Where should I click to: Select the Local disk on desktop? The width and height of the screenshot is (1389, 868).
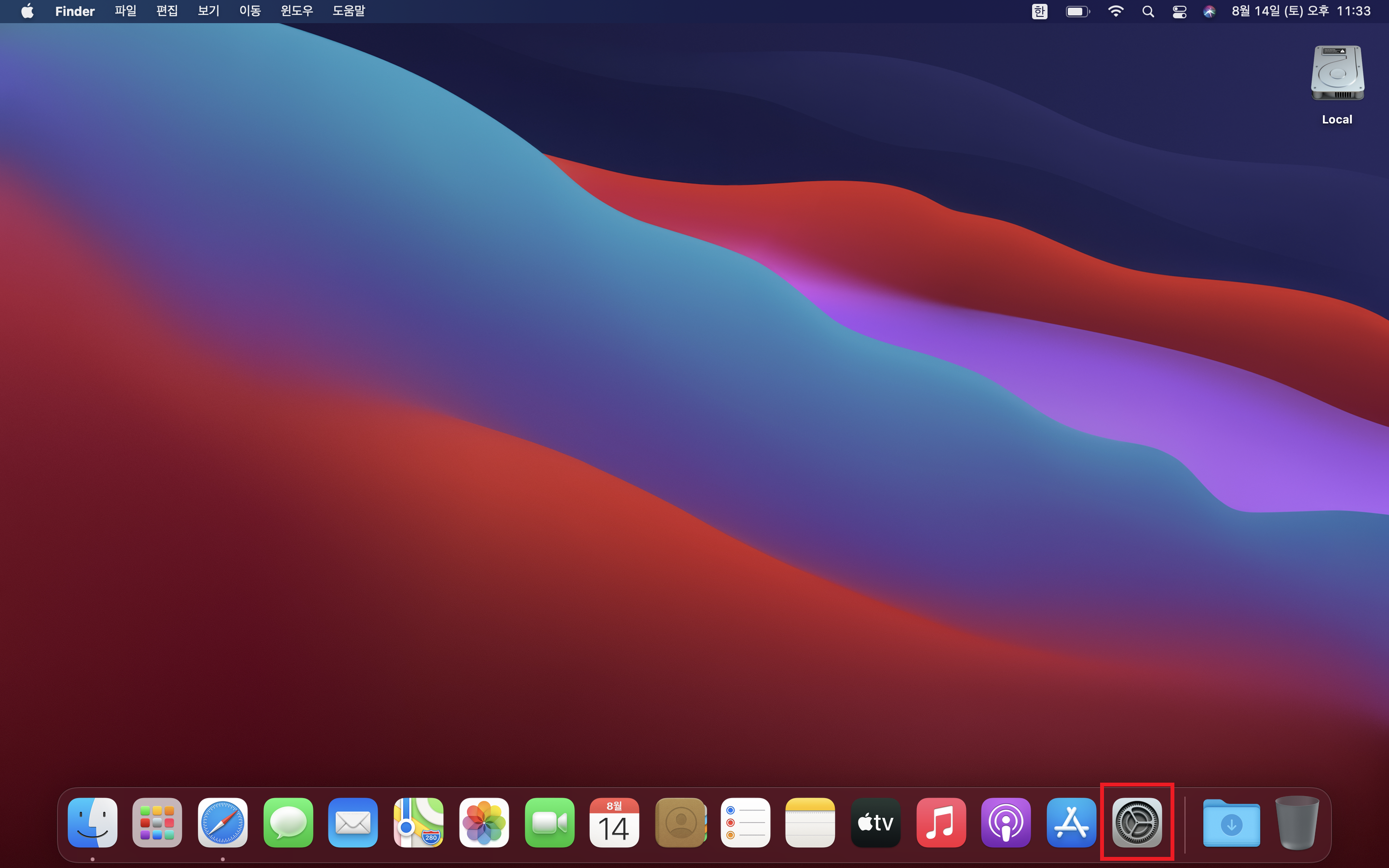(1337, 75)
